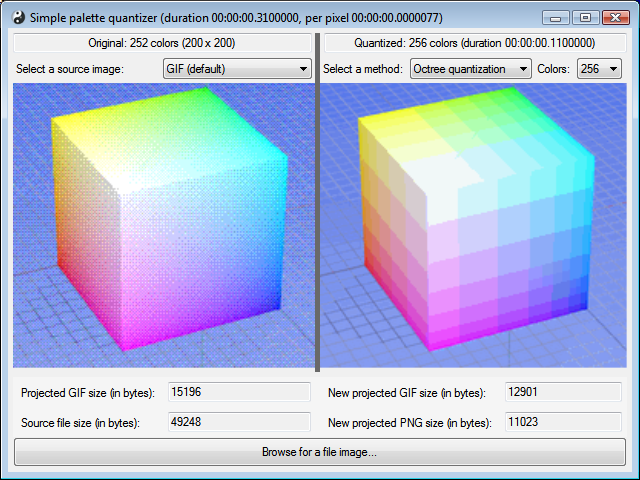Click the Quantized: 256 colors header bar

point(475,43)
